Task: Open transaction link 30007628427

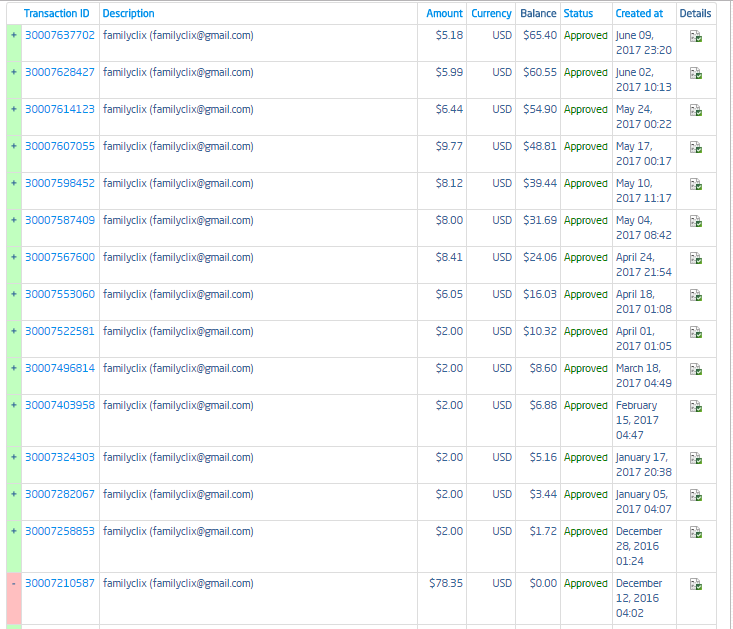Action: (x=60, y=72)
